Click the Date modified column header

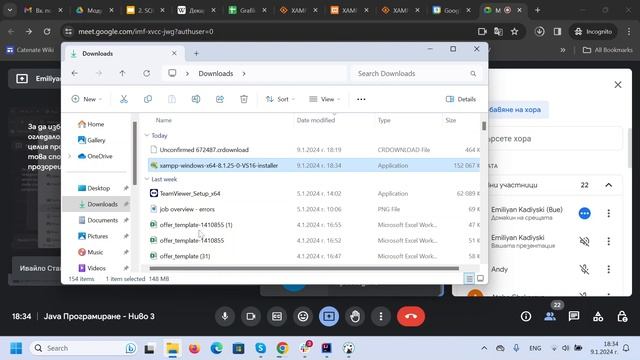tap(316, 120)
